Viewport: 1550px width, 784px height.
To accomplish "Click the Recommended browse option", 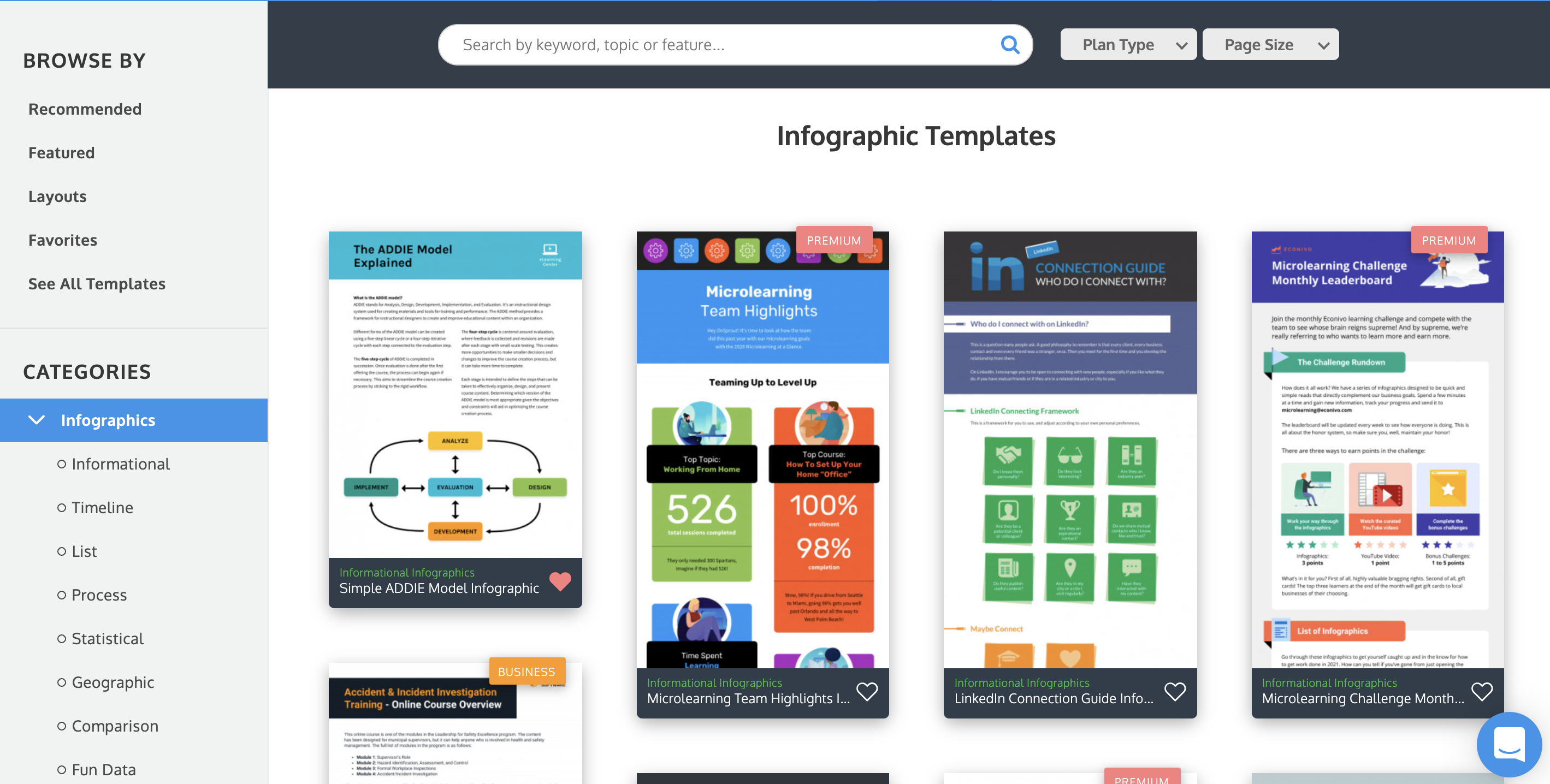I will pos(84,108).
